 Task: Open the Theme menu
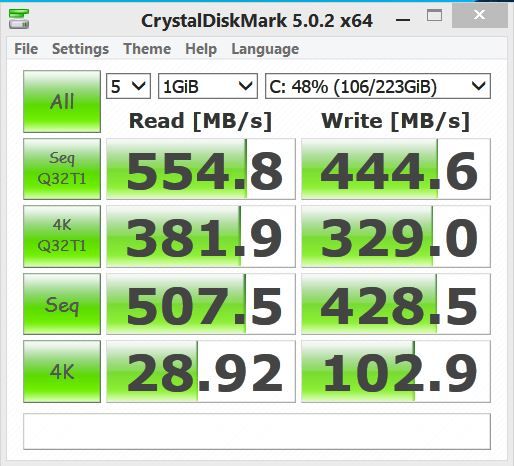147,49
